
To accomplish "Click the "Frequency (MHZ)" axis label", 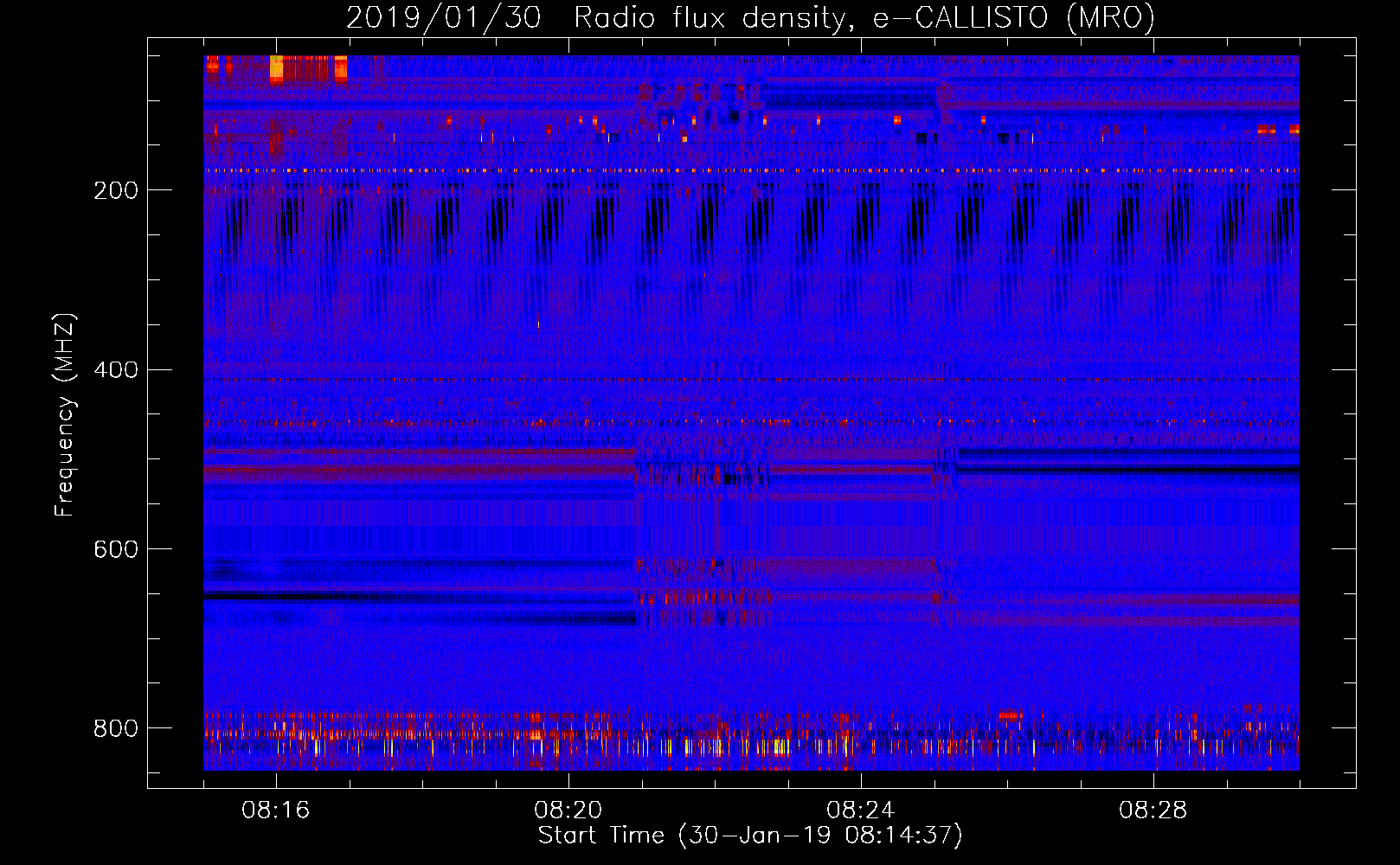I will [x=65, y=415].
